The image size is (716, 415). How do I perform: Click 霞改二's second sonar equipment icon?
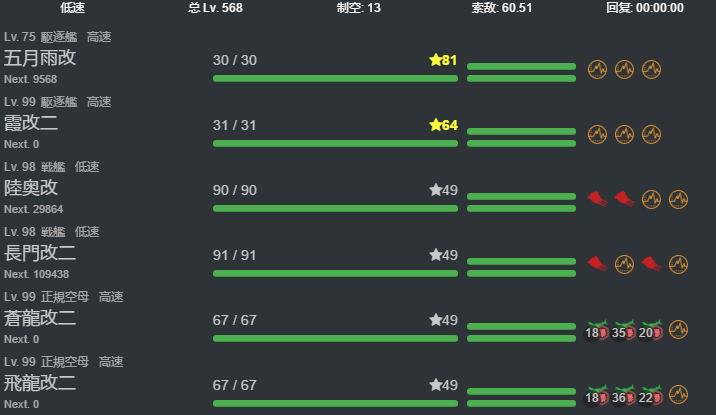624,134
